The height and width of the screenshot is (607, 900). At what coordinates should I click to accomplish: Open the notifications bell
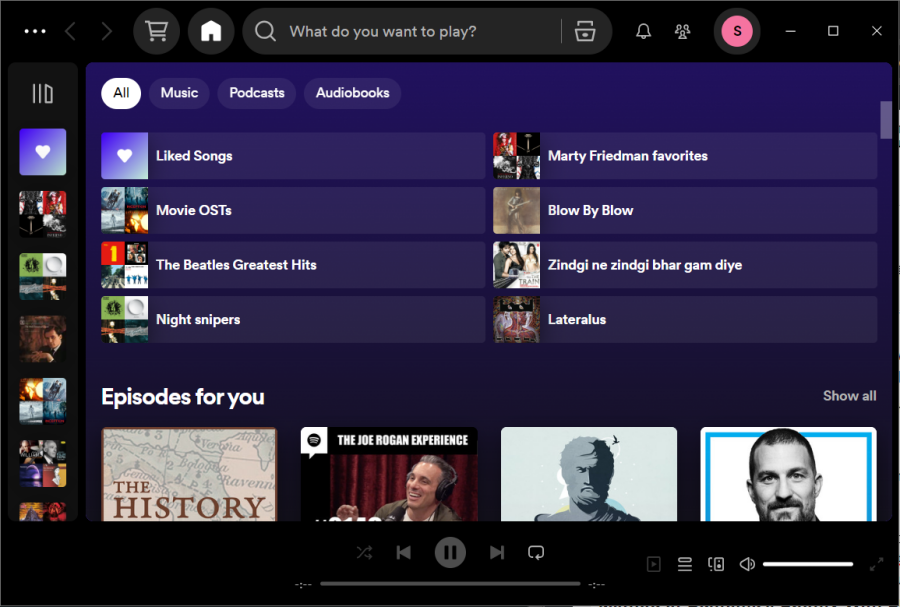(x=643, y=31)
